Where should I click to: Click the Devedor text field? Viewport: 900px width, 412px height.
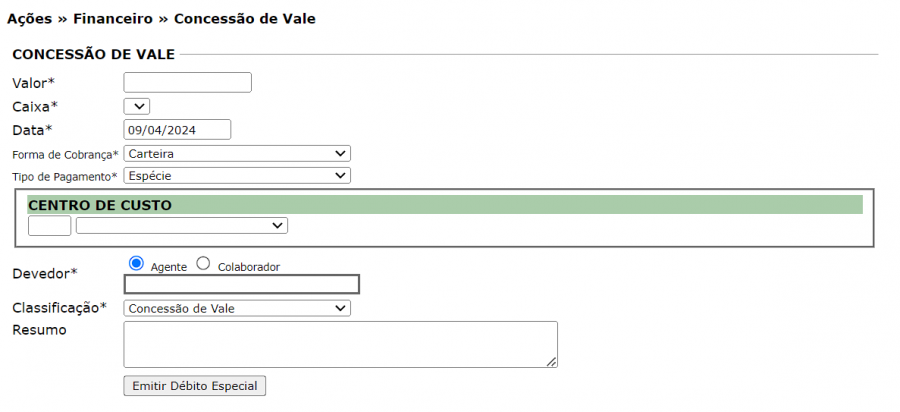tap(241, 284)
